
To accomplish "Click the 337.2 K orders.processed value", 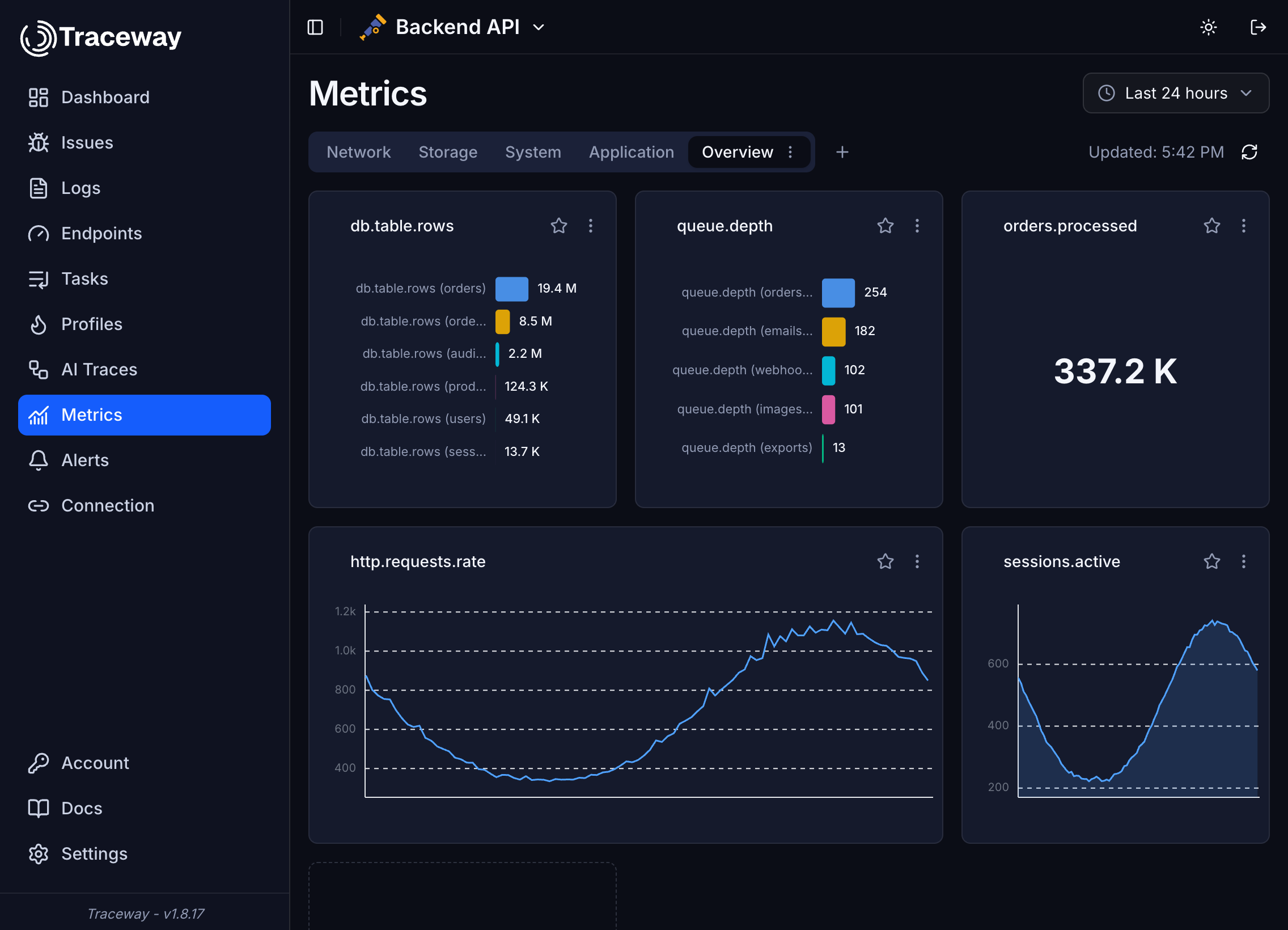I will tap(1115, 371).
